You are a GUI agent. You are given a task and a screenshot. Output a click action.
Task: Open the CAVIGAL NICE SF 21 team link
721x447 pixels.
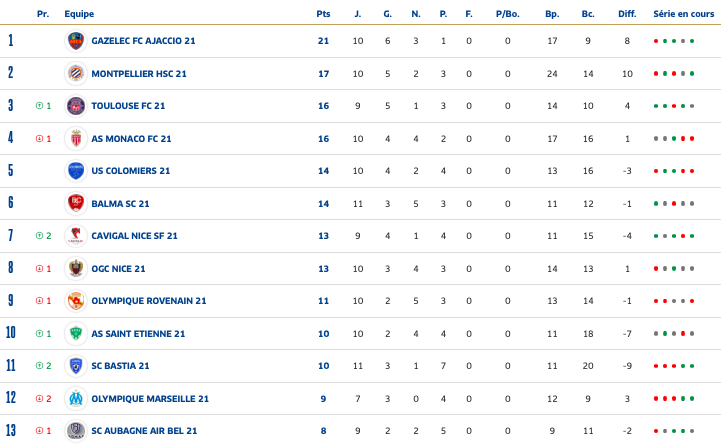coord(134,236)
